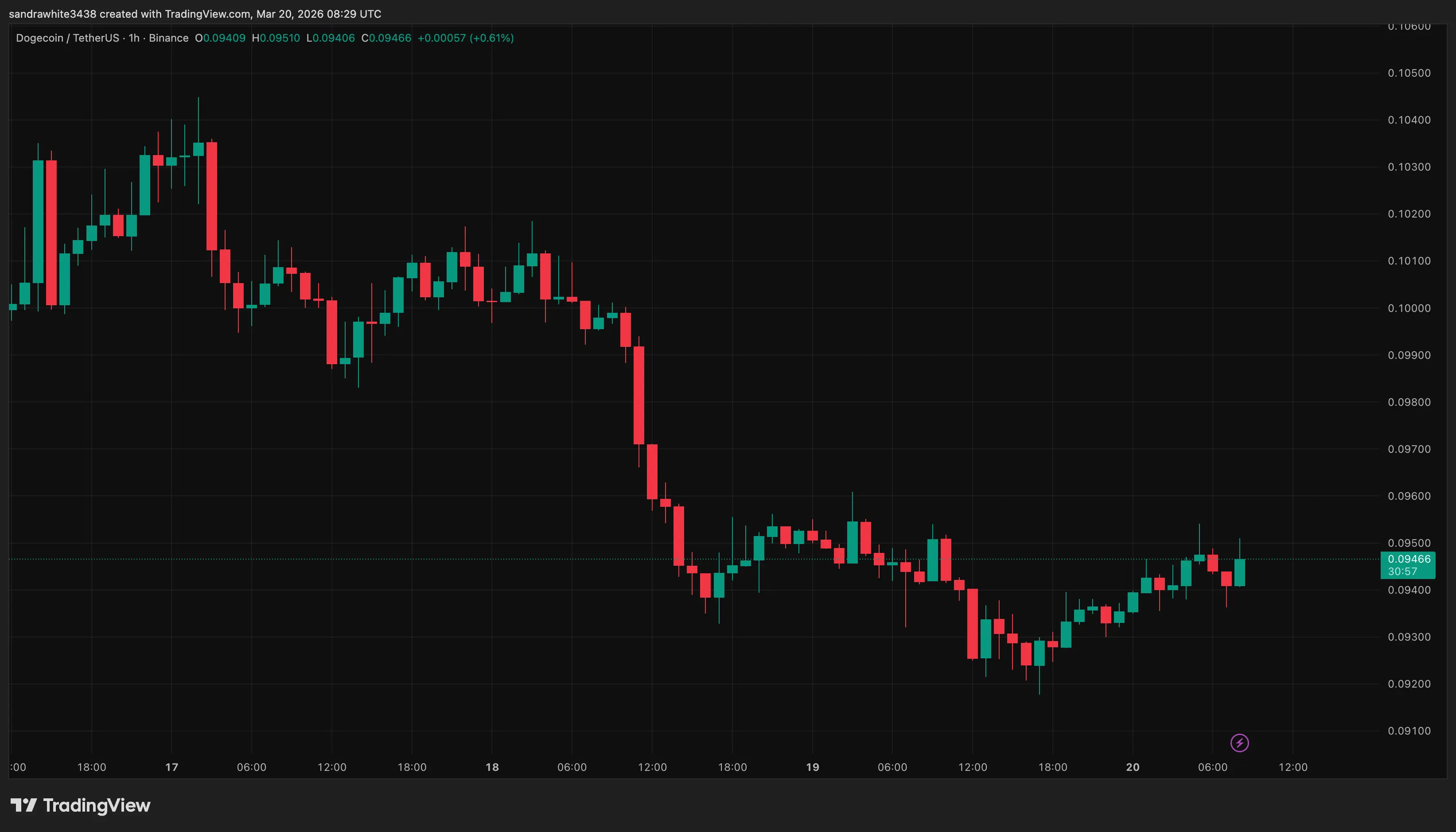Click the 0.10200 price axis label
The width and height of the screenshot is (1456, 832).
[1409, 214]
